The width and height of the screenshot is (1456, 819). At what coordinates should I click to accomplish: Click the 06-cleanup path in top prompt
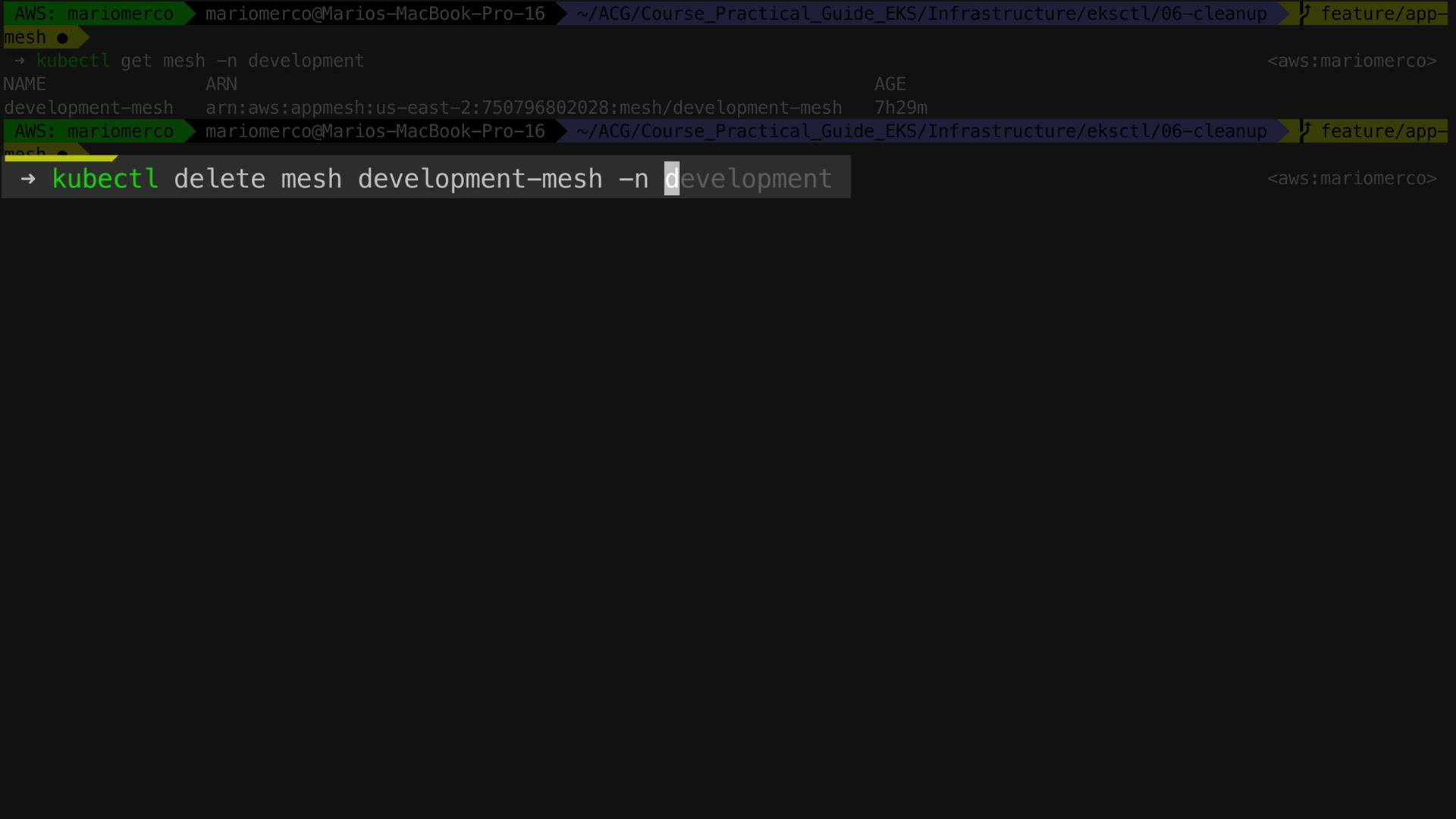1213,14
